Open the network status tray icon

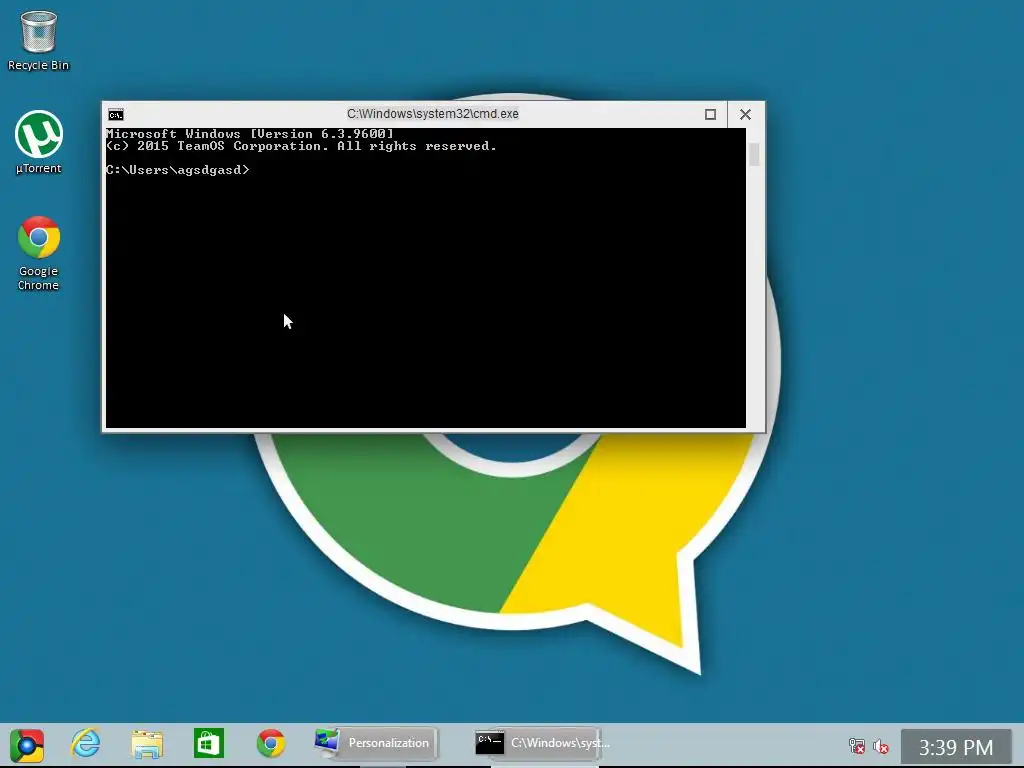pos(856,746)
